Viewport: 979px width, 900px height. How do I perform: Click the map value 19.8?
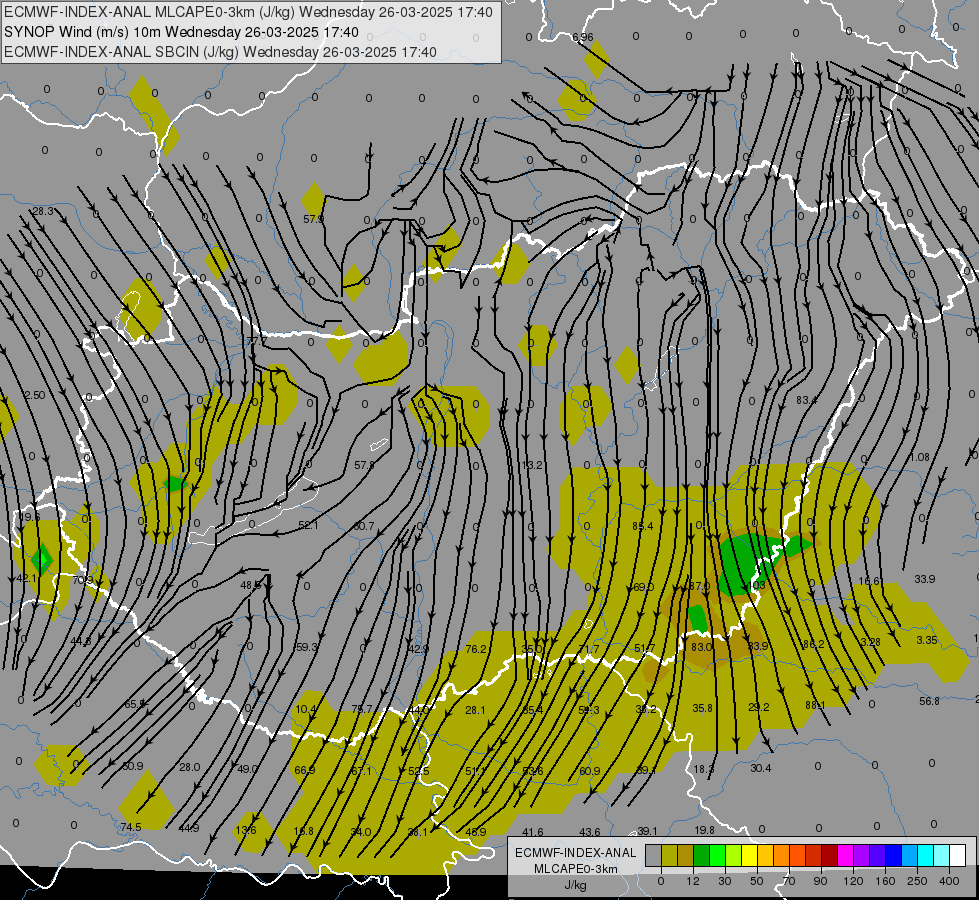(704, 830)
